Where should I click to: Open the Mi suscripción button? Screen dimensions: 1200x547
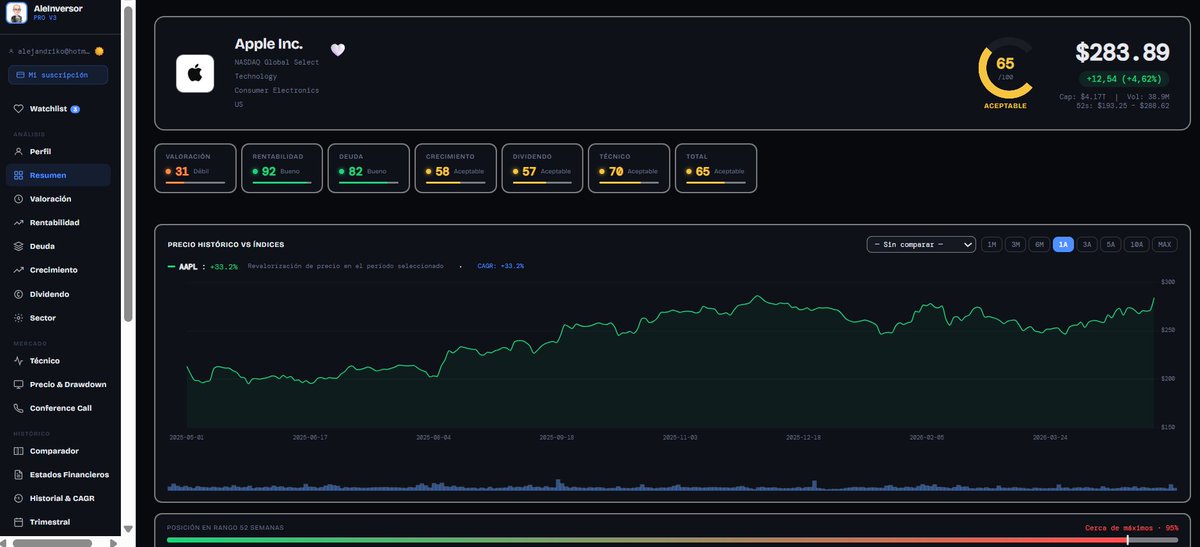[58, 75]
